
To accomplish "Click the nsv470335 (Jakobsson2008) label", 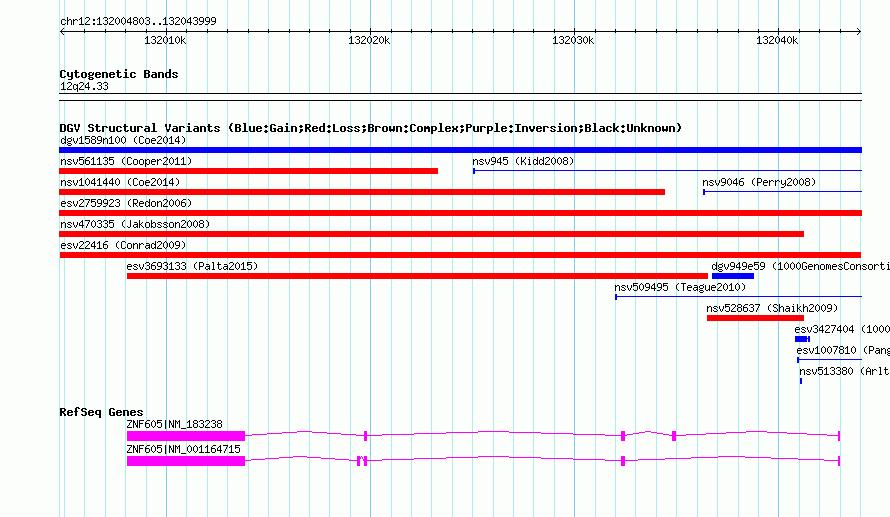I will pyautogui.click(x=135, y=224).
